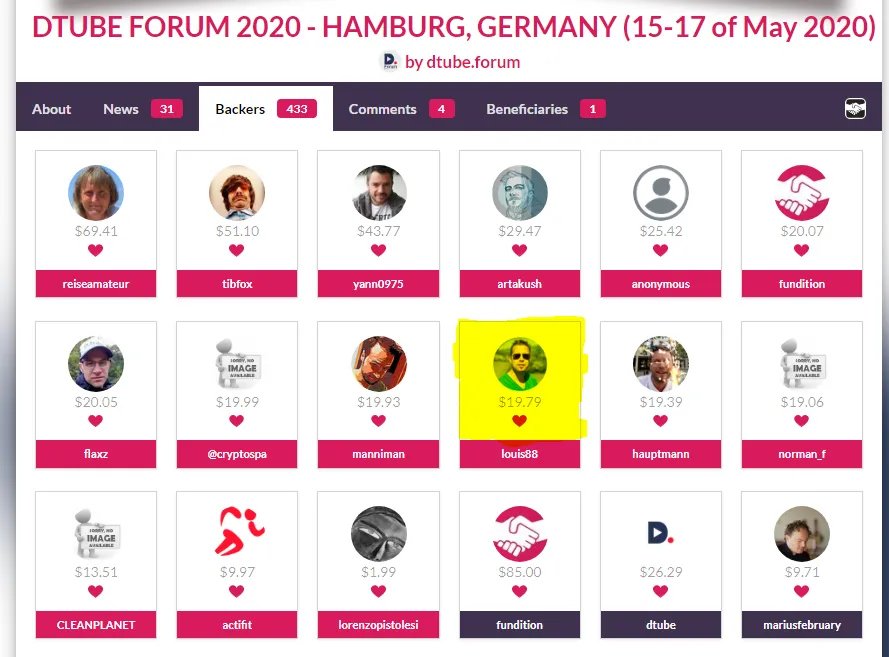
Task: Click the dtube.forum logo icon beside author name
Action: tap(390, 61)
